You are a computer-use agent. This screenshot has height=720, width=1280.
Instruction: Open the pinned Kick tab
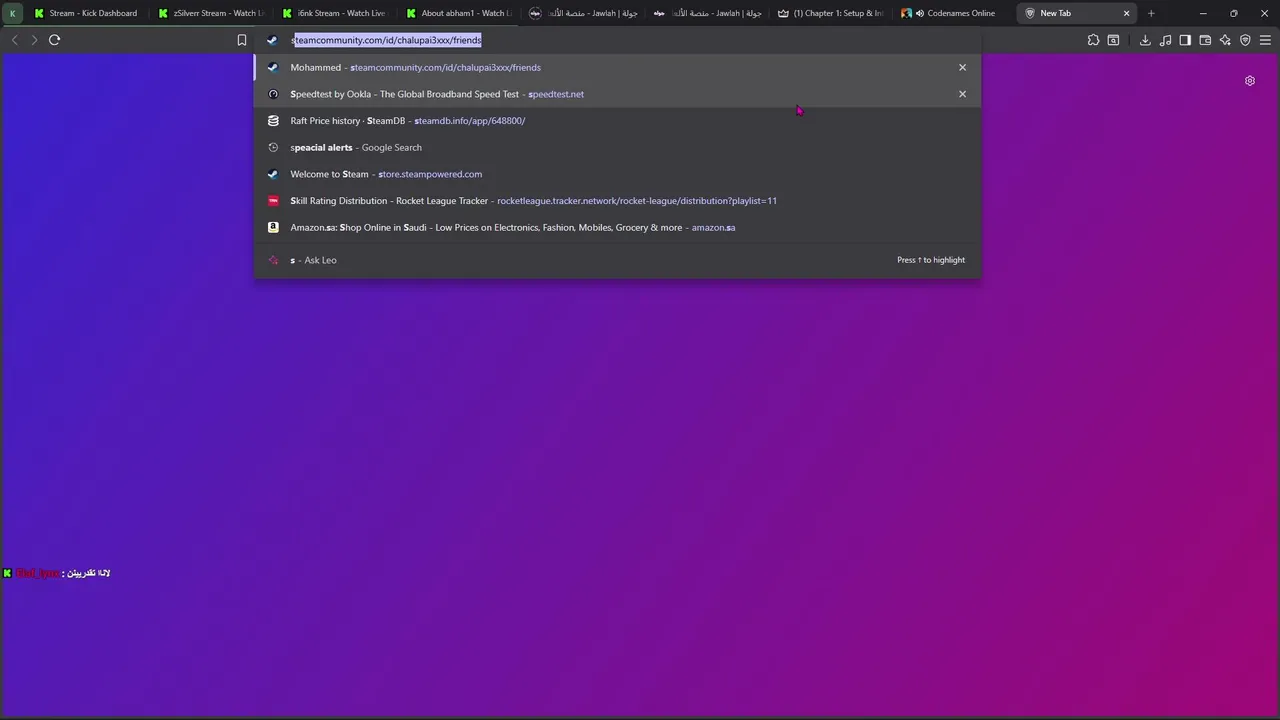pos(13,13)
